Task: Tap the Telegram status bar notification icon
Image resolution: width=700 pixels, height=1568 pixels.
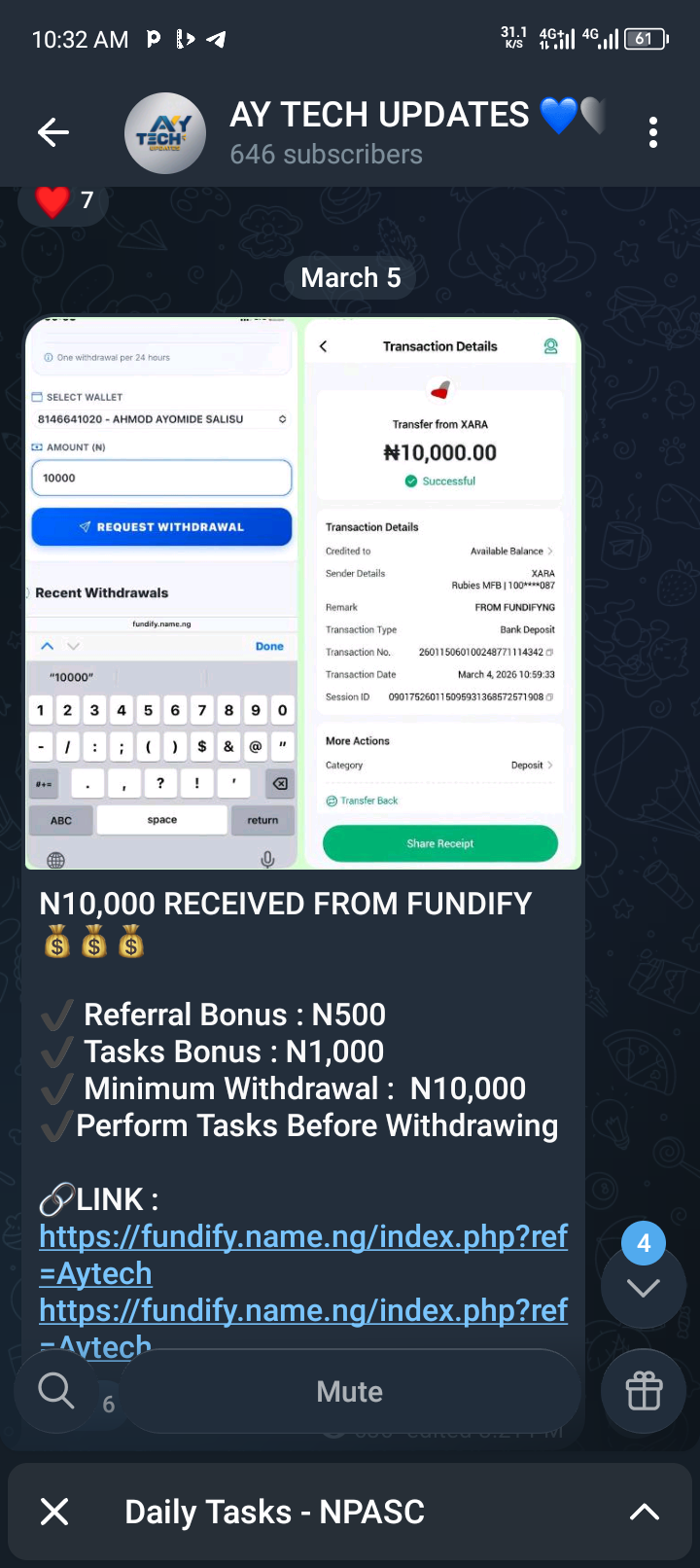Action: [217, 39]
